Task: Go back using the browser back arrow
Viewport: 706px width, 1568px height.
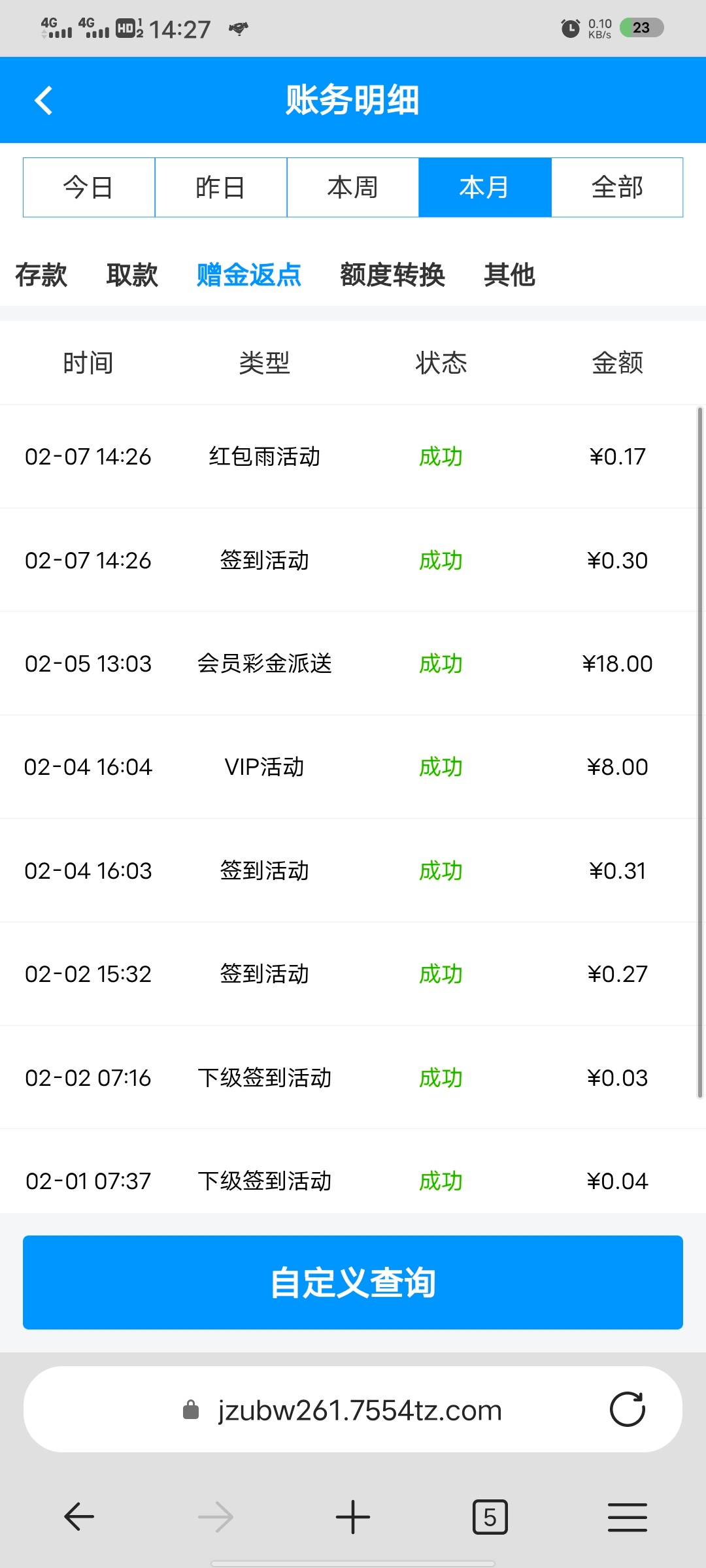Action: [x=79, y=1516]
